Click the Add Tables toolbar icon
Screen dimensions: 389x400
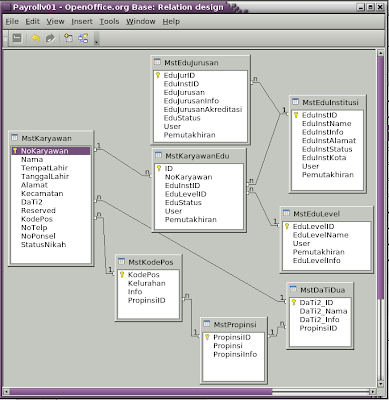click(68, 38)
